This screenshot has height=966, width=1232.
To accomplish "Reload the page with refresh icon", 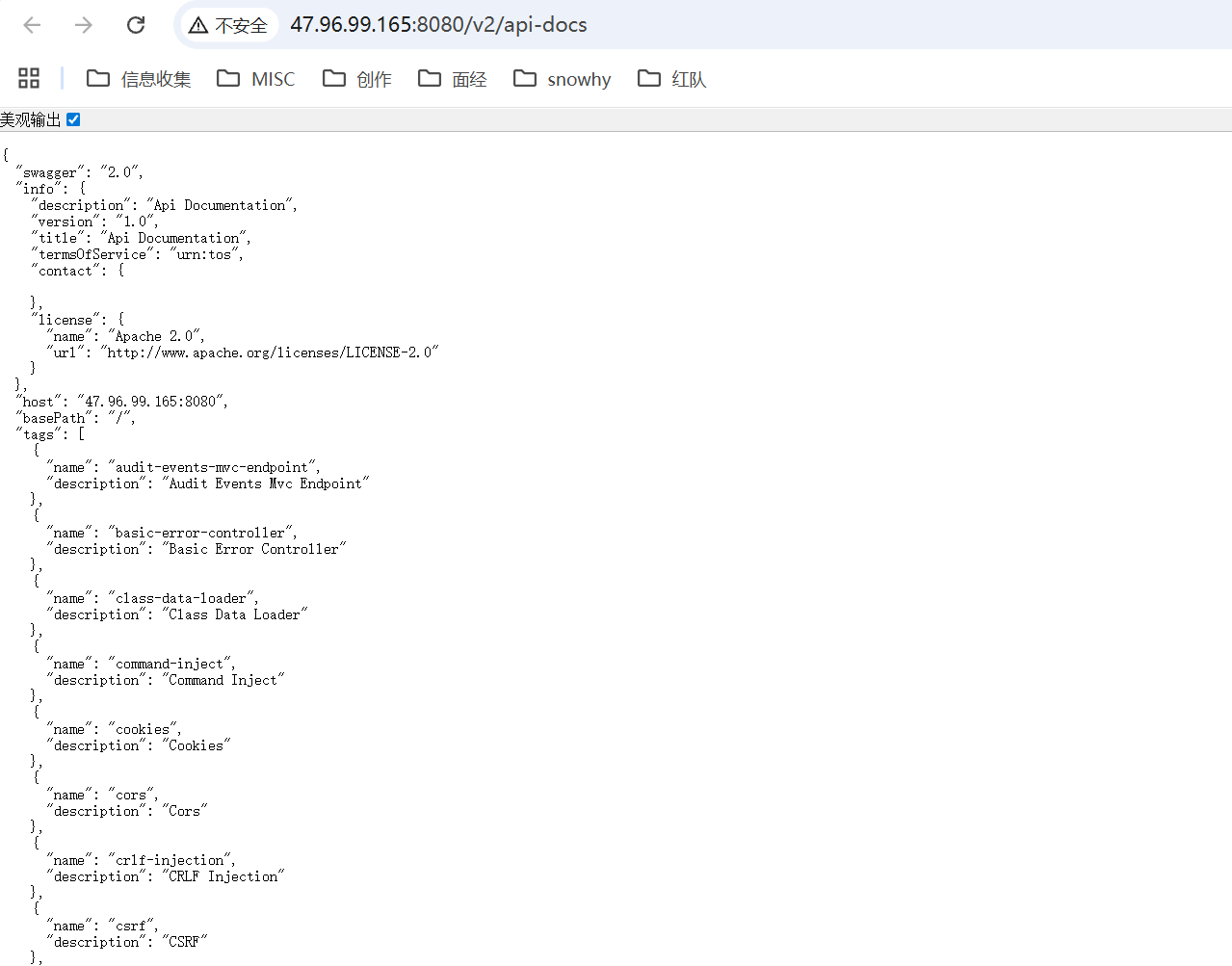I will click(136, 25).
